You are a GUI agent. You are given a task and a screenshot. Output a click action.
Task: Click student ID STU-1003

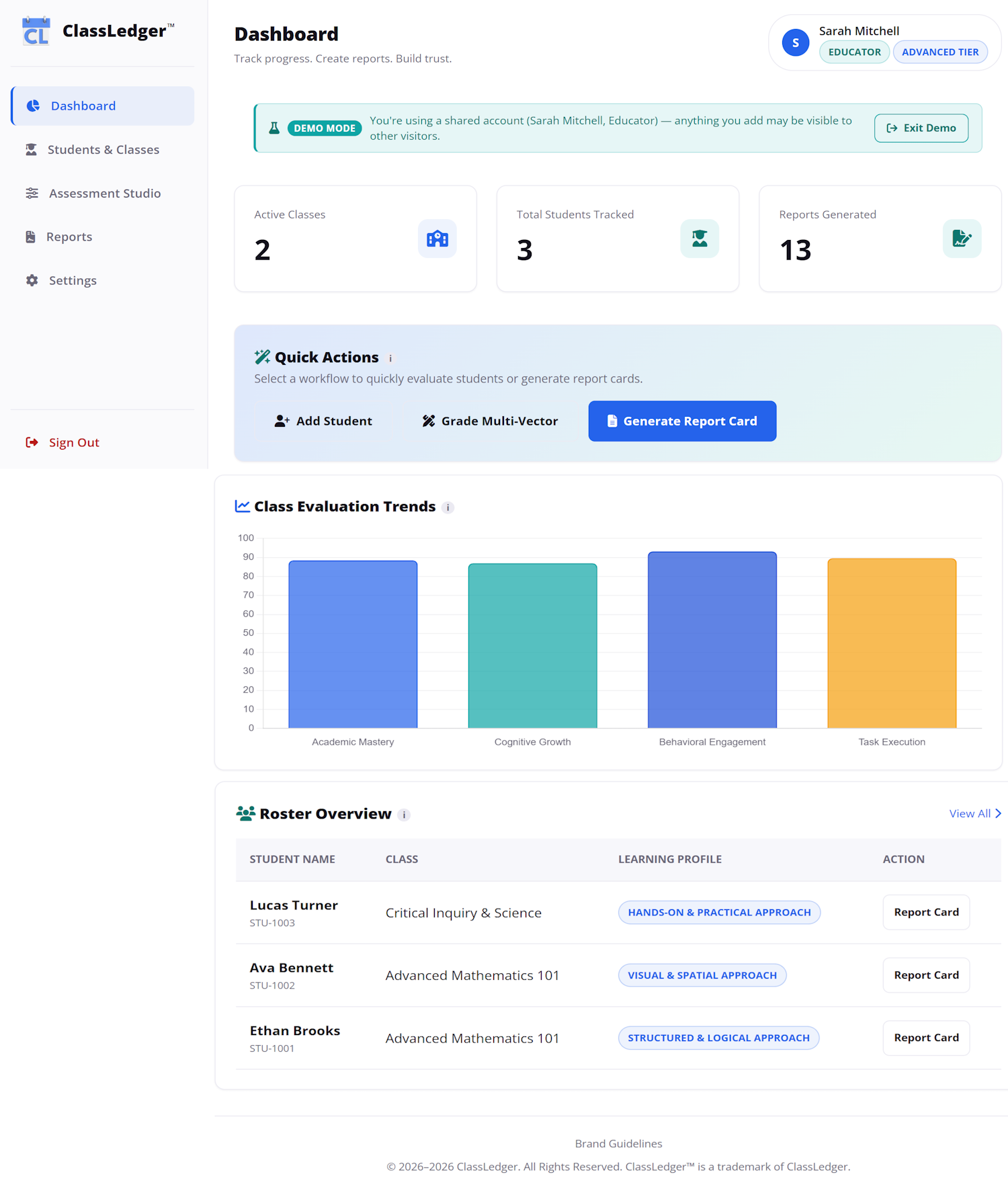pyautogui.click(x=272, y=923)
